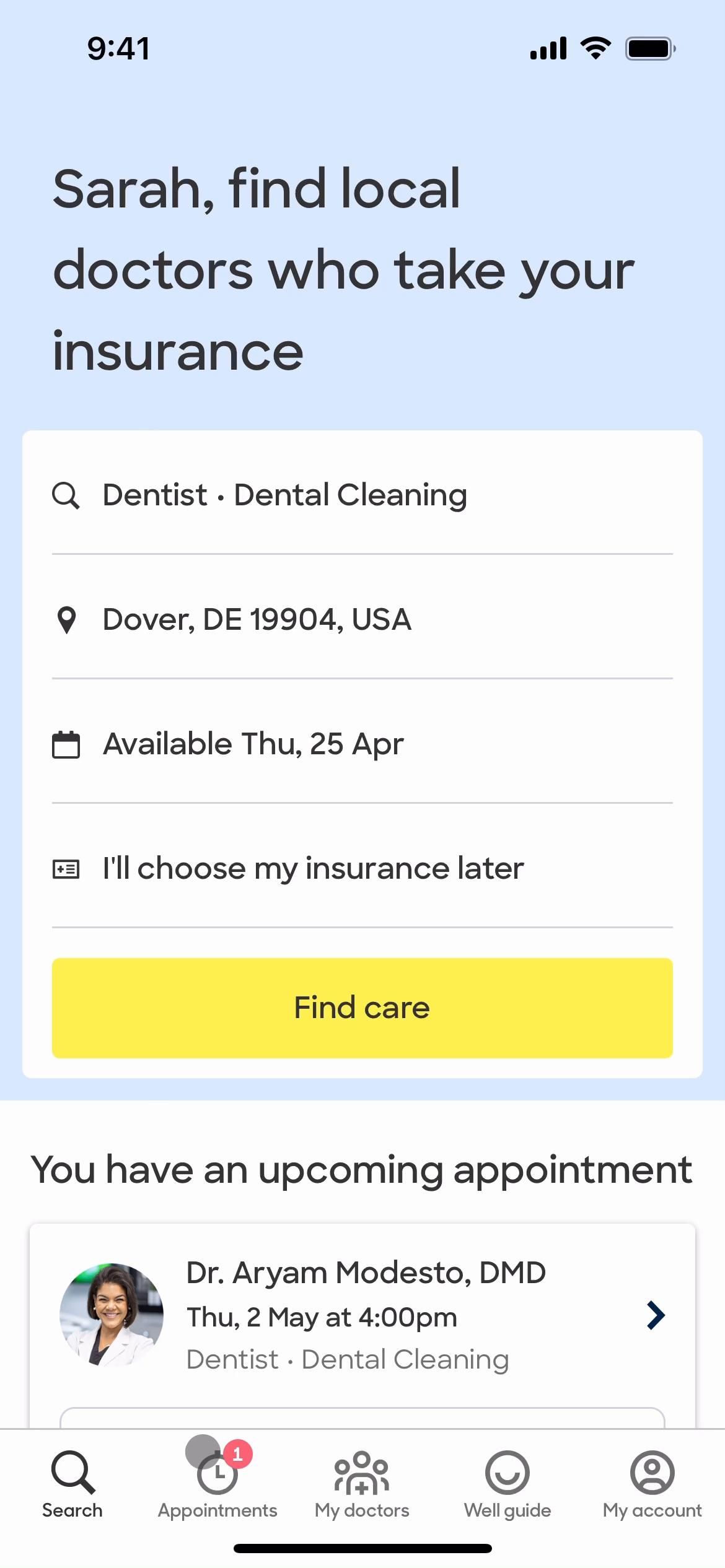Edit the Dentist · Dental Cleaning field

pos(285,495)
